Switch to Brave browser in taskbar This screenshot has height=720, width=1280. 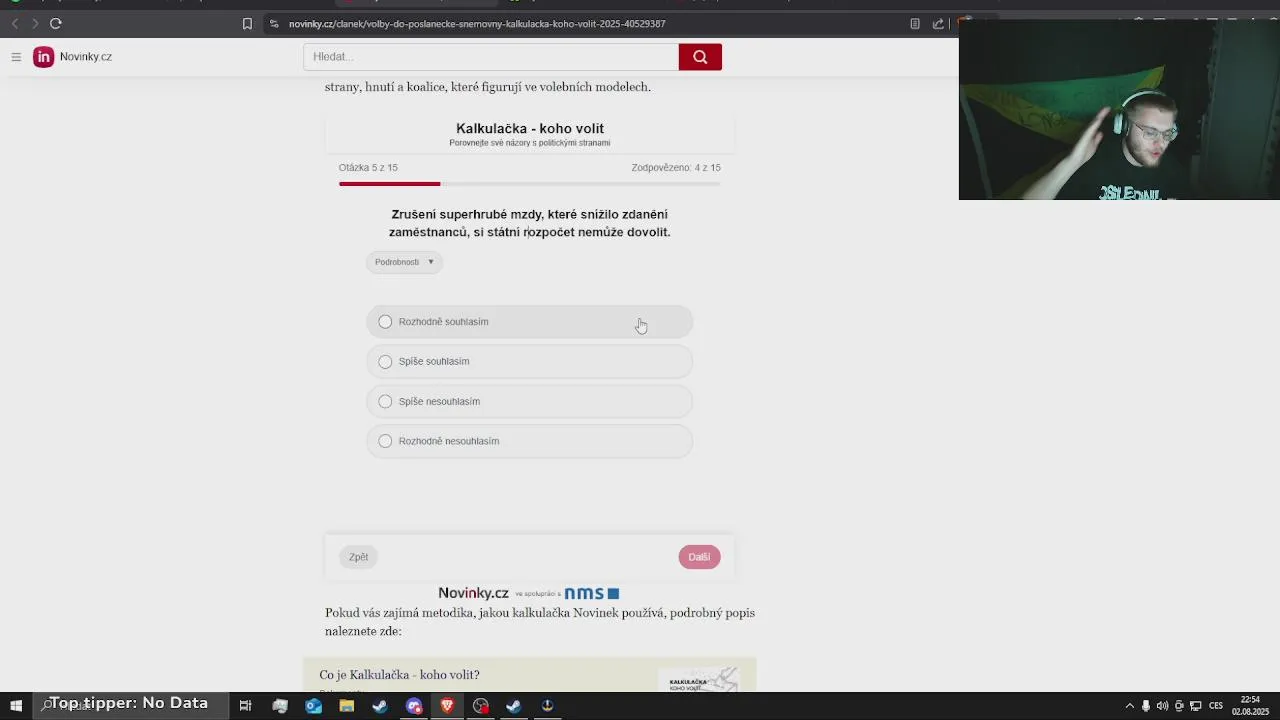(447, 706)
